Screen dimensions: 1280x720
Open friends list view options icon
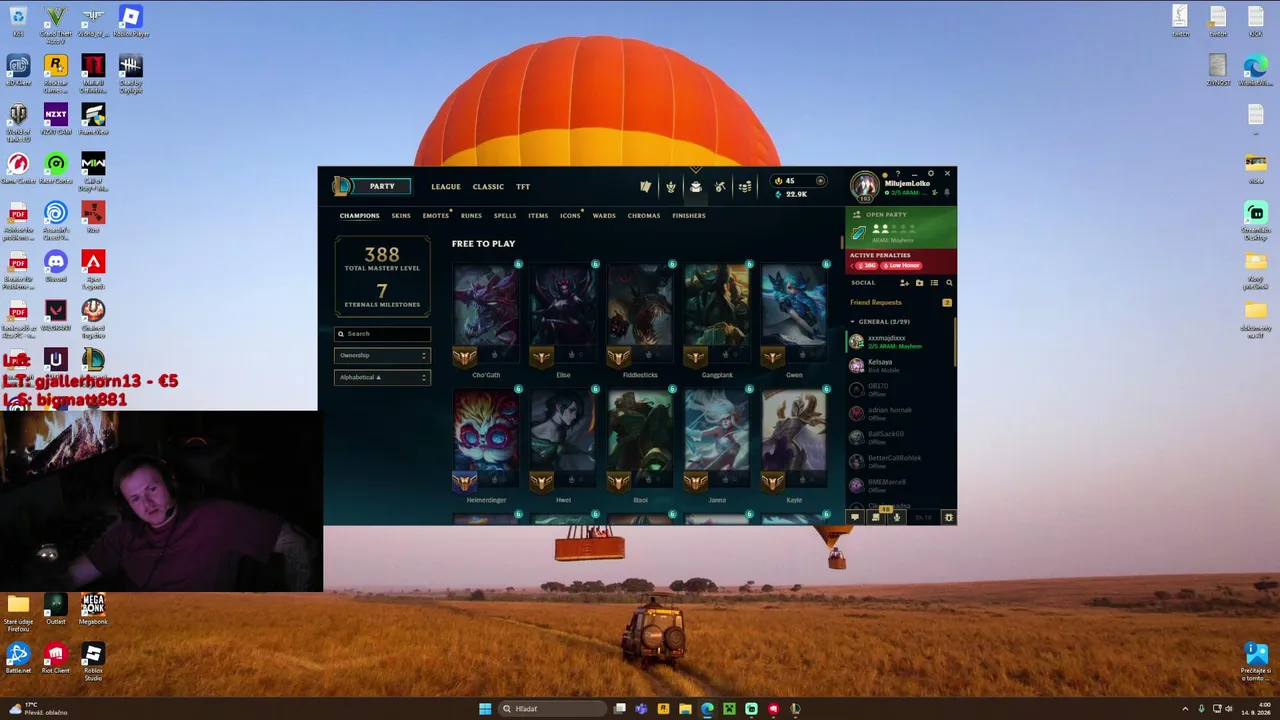[934, 283]
